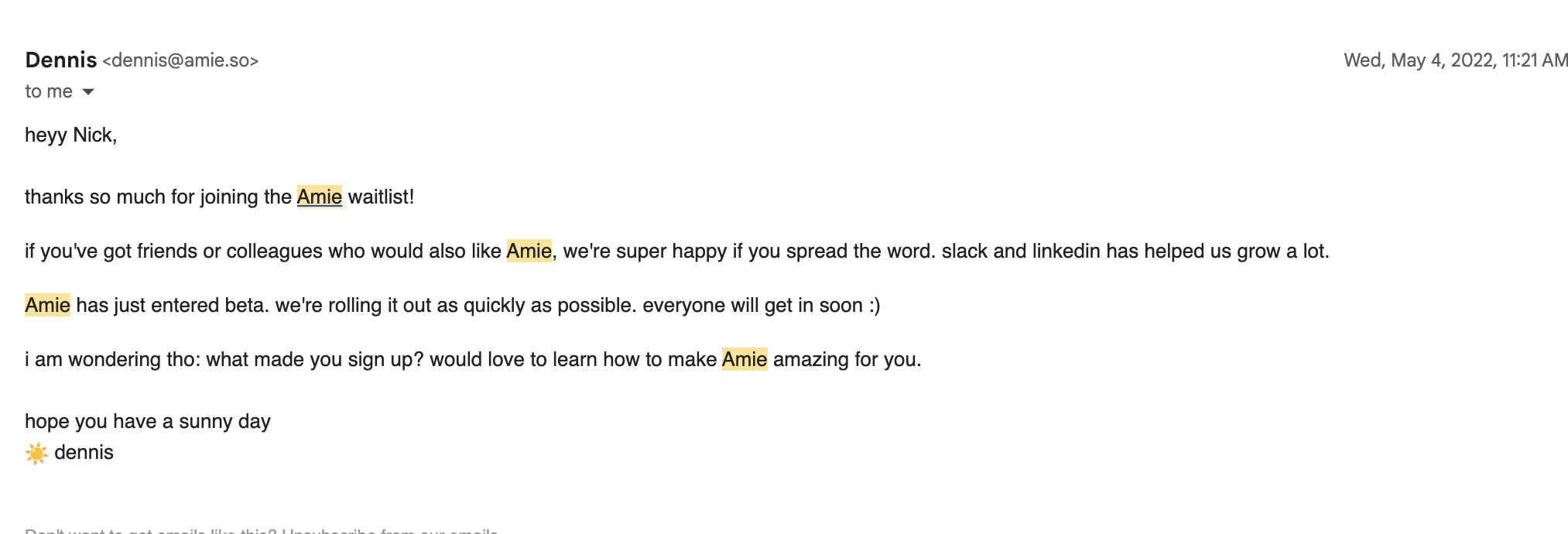Click sender name Dennis in header
This screenshot has height=534, width=1568.
click(x=61, y=60)
